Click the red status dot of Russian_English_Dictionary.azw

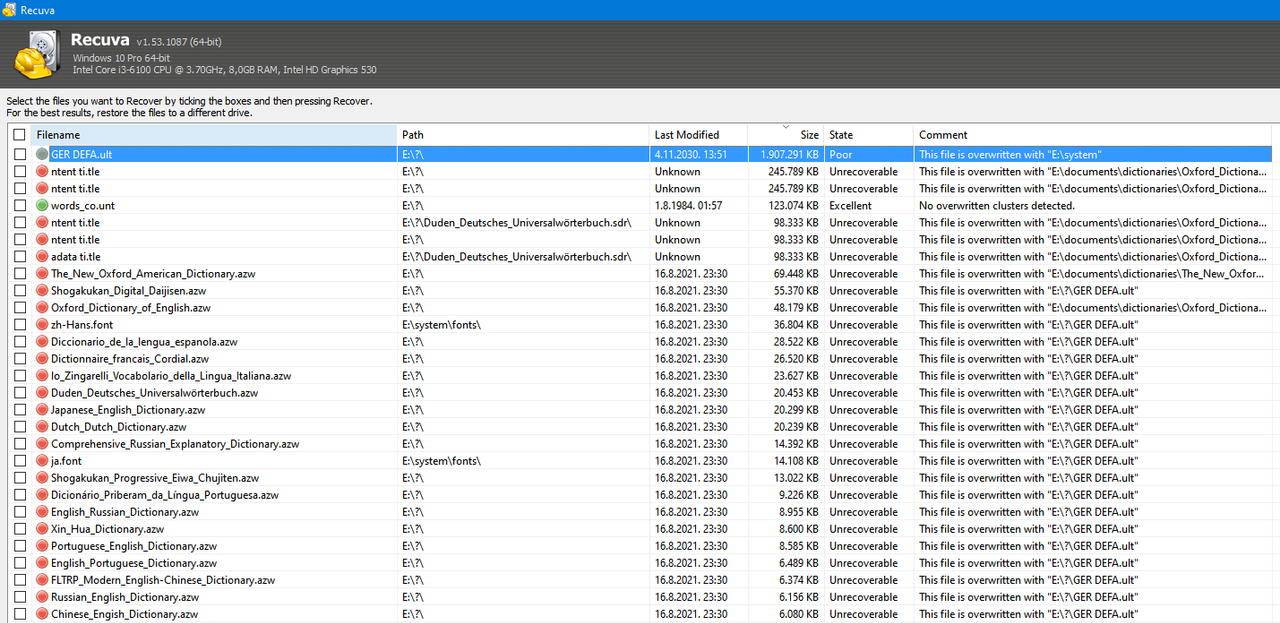click(x=42, y=597)
